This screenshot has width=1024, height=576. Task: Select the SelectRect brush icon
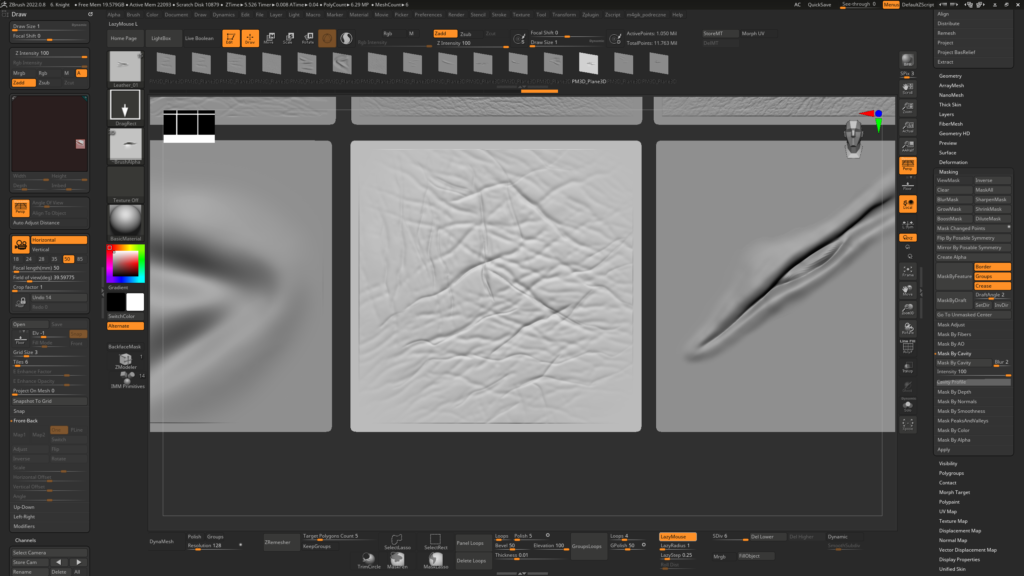(435, 541)
